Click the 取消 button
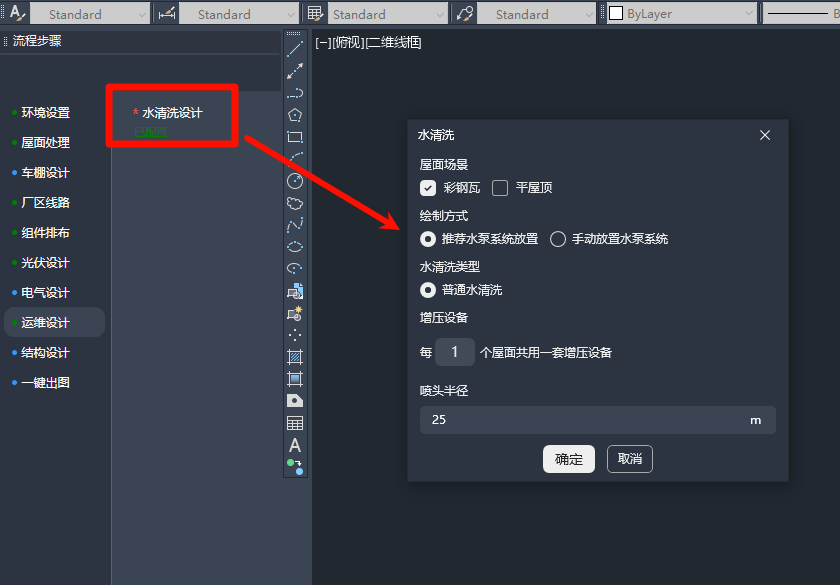Viewport: 840px width, 585px height. tap(629, 459)
